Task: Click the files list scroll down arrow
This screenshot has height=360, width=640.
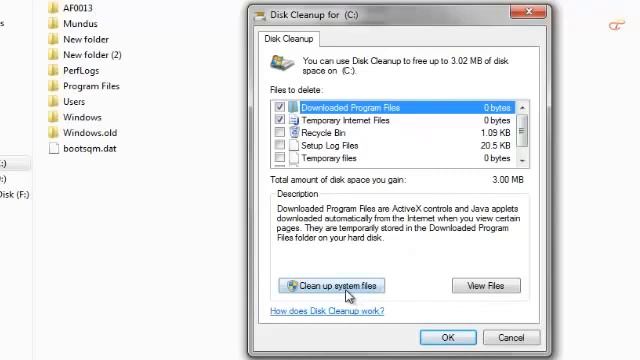Action: (x=522, y=161)
